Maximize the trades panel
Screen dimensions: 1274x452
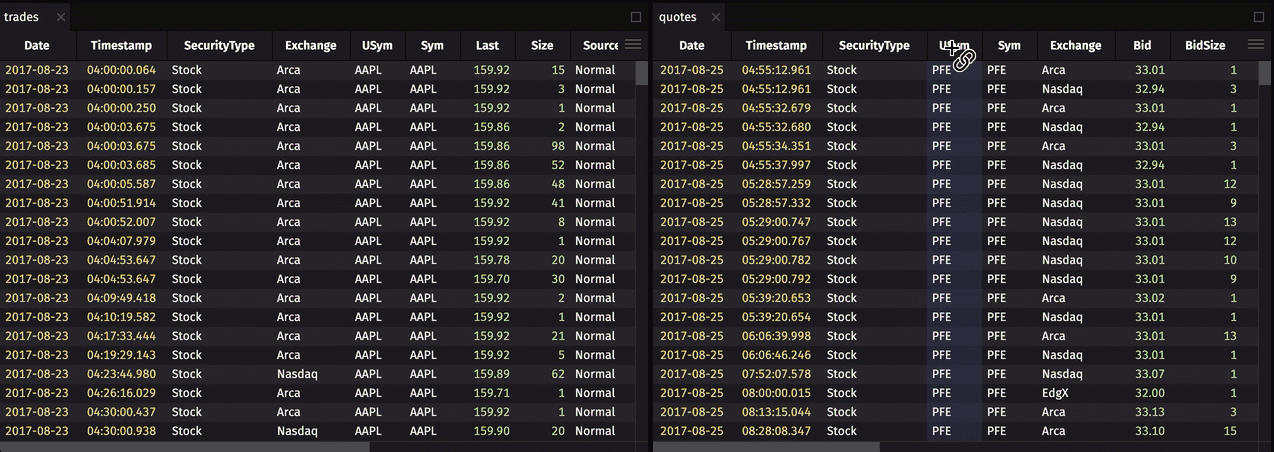point(636,17)
